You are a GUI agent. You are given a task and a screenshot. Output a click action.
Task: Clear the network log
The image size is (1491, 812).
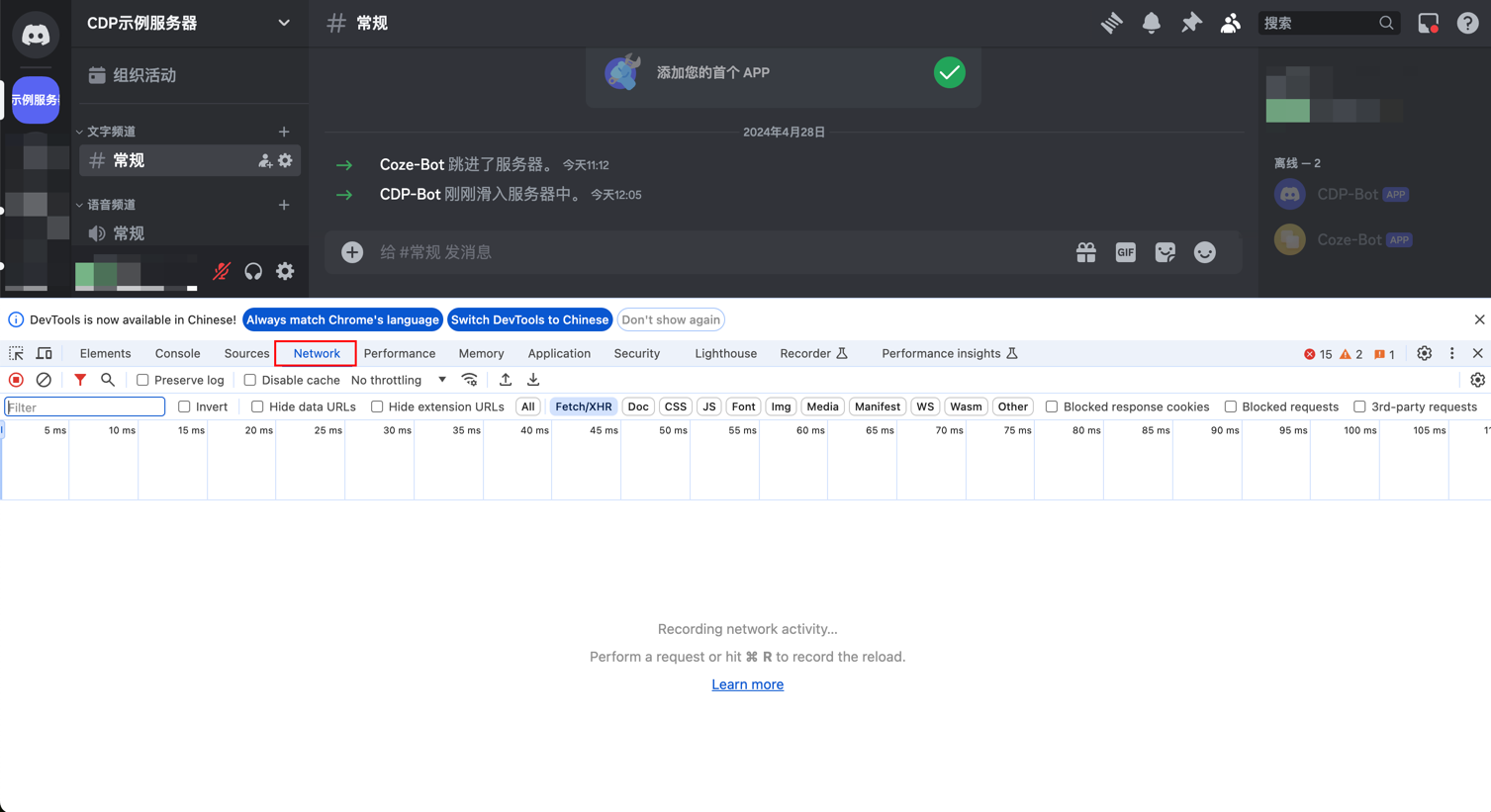(x=44, y=380)
